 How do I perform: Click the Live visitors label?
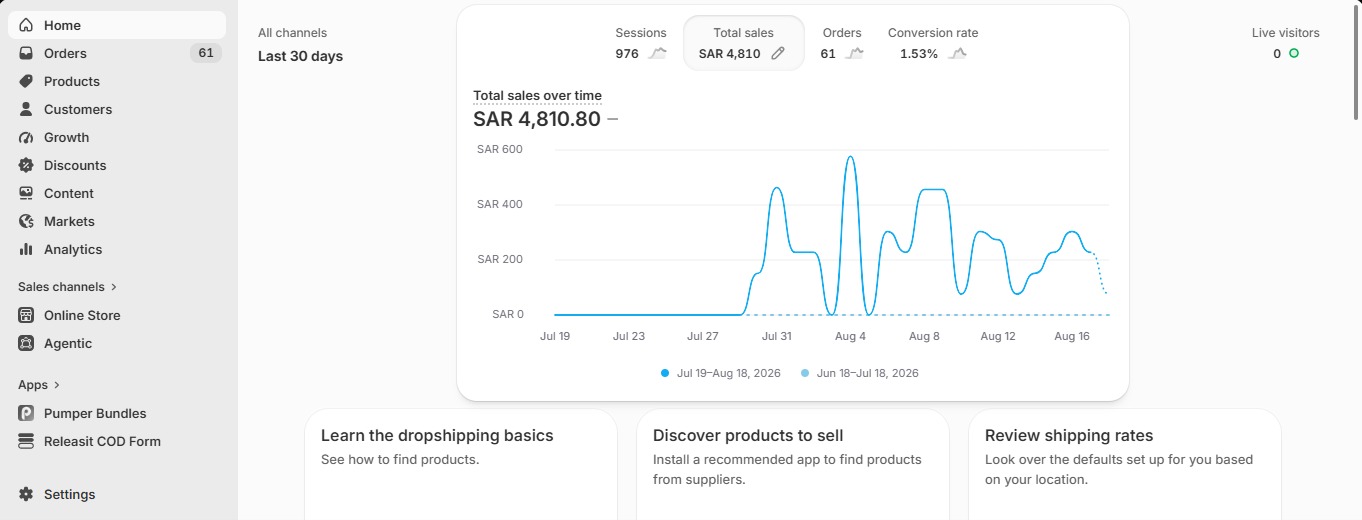(1286, 33)
